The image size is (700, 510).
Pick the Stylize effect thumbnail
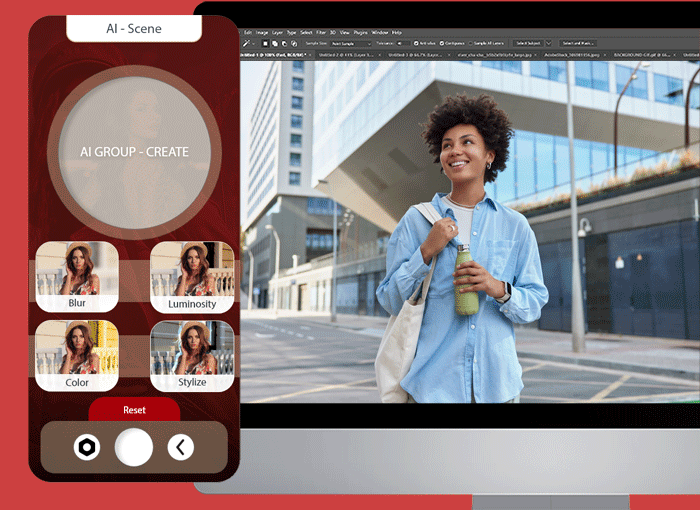pyautogui.click(x=192, y=355)
